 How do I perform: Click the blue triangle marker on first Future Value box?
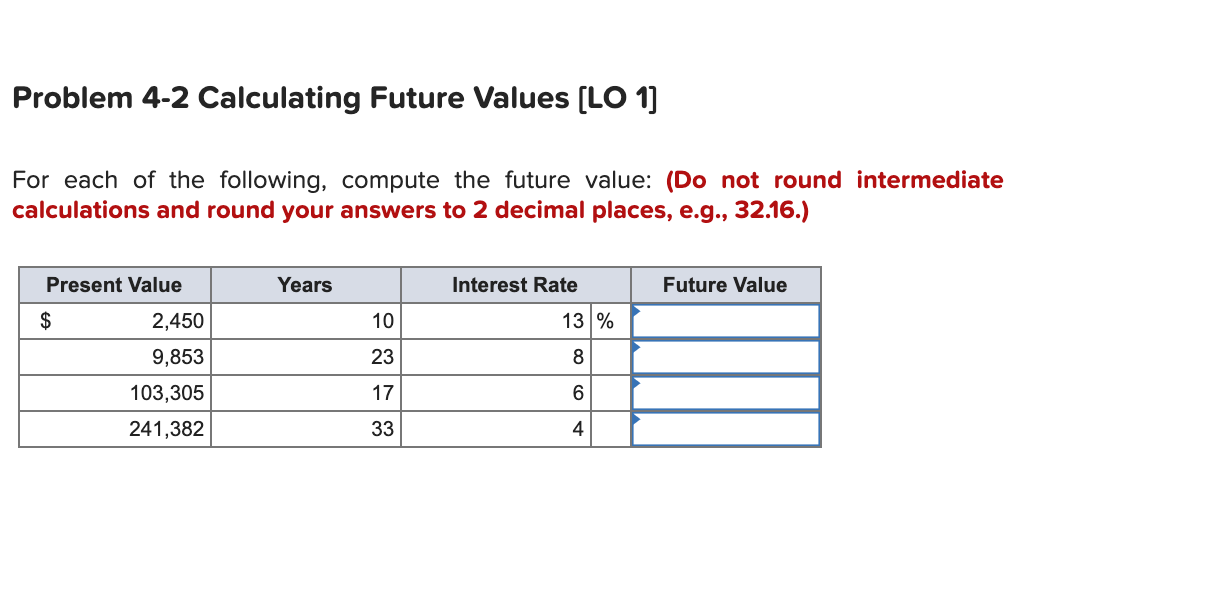tap(635, 313)
